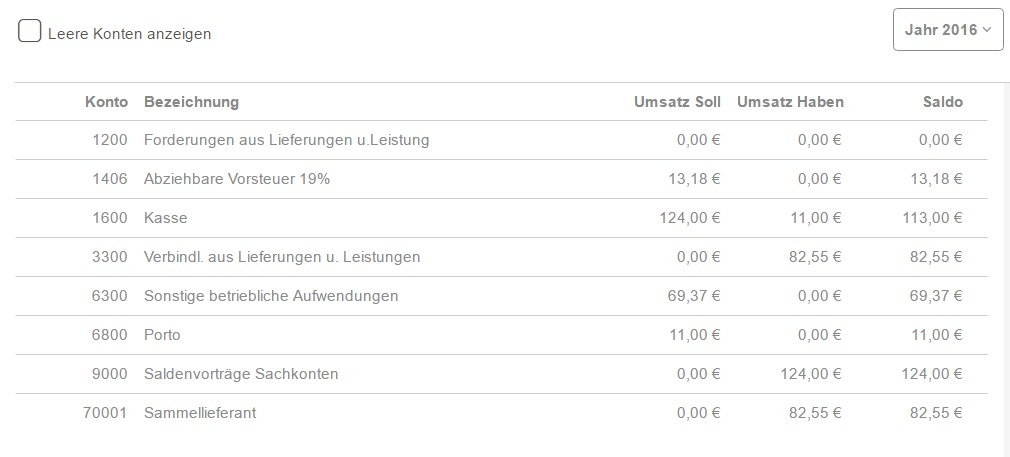
Task: Click account number 1600
Action: pos(110,218)
